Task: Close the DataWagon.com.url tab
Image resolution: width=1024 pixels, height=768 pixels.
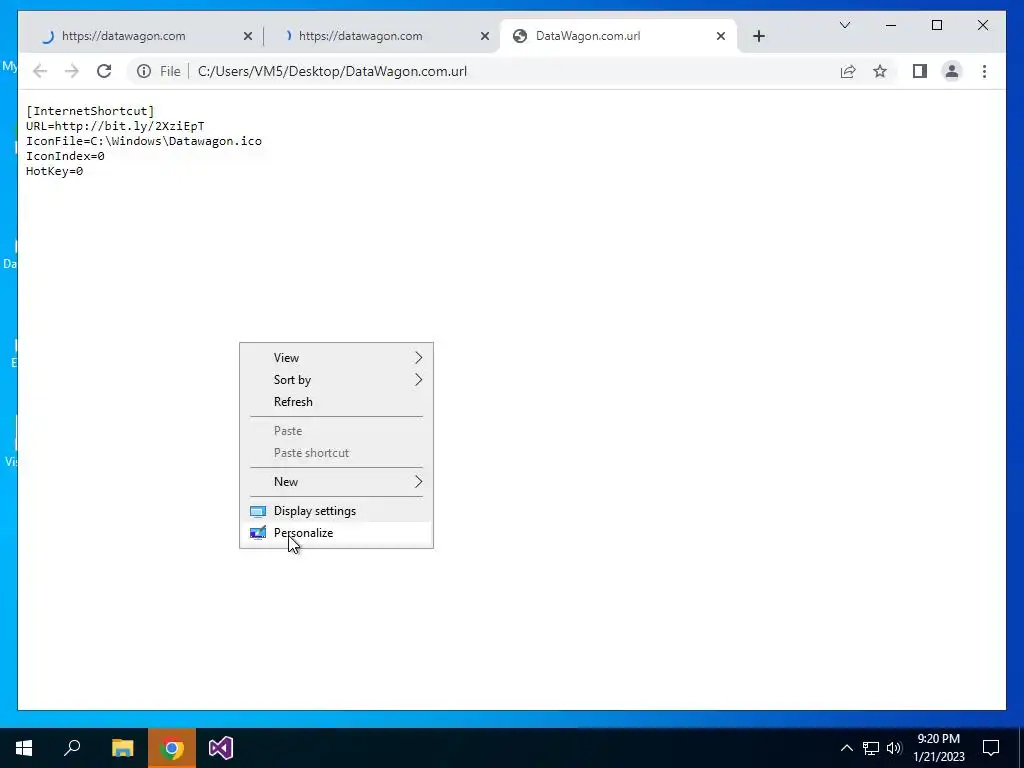Action: point(720,36)
